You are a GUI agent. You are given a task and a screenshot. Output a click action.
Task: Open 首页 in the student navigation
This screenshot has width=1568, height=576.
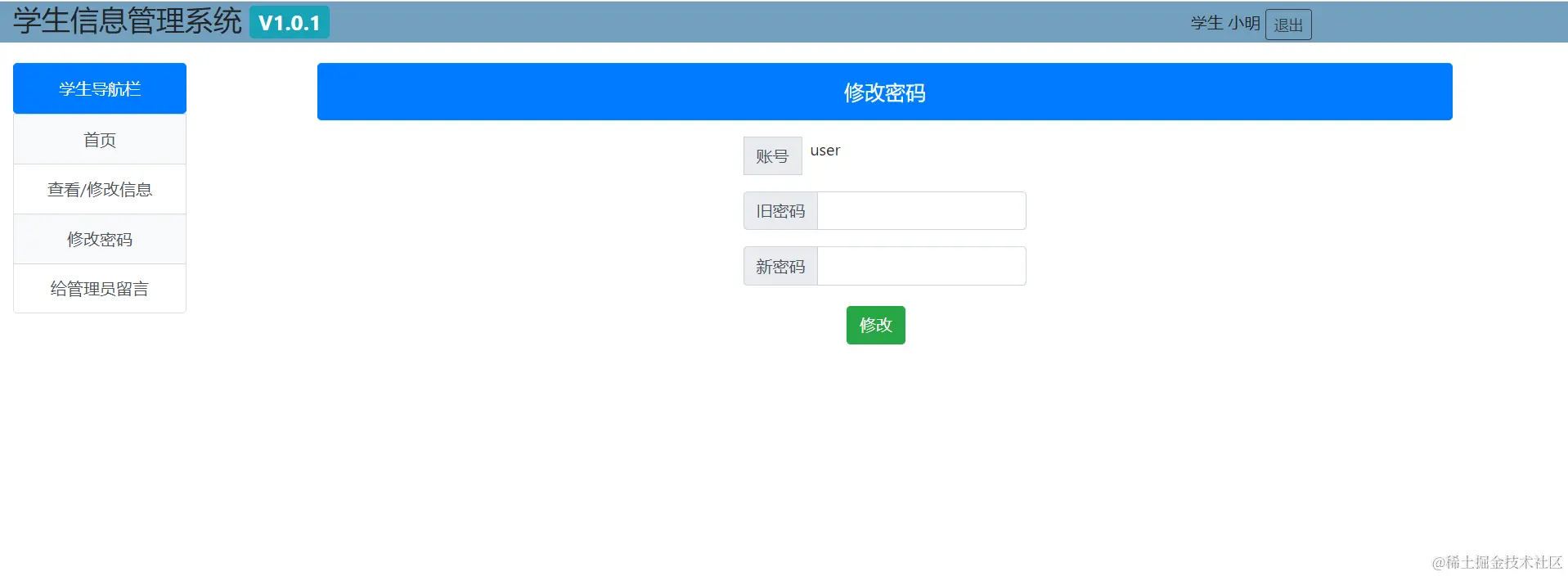pos(100,140)
